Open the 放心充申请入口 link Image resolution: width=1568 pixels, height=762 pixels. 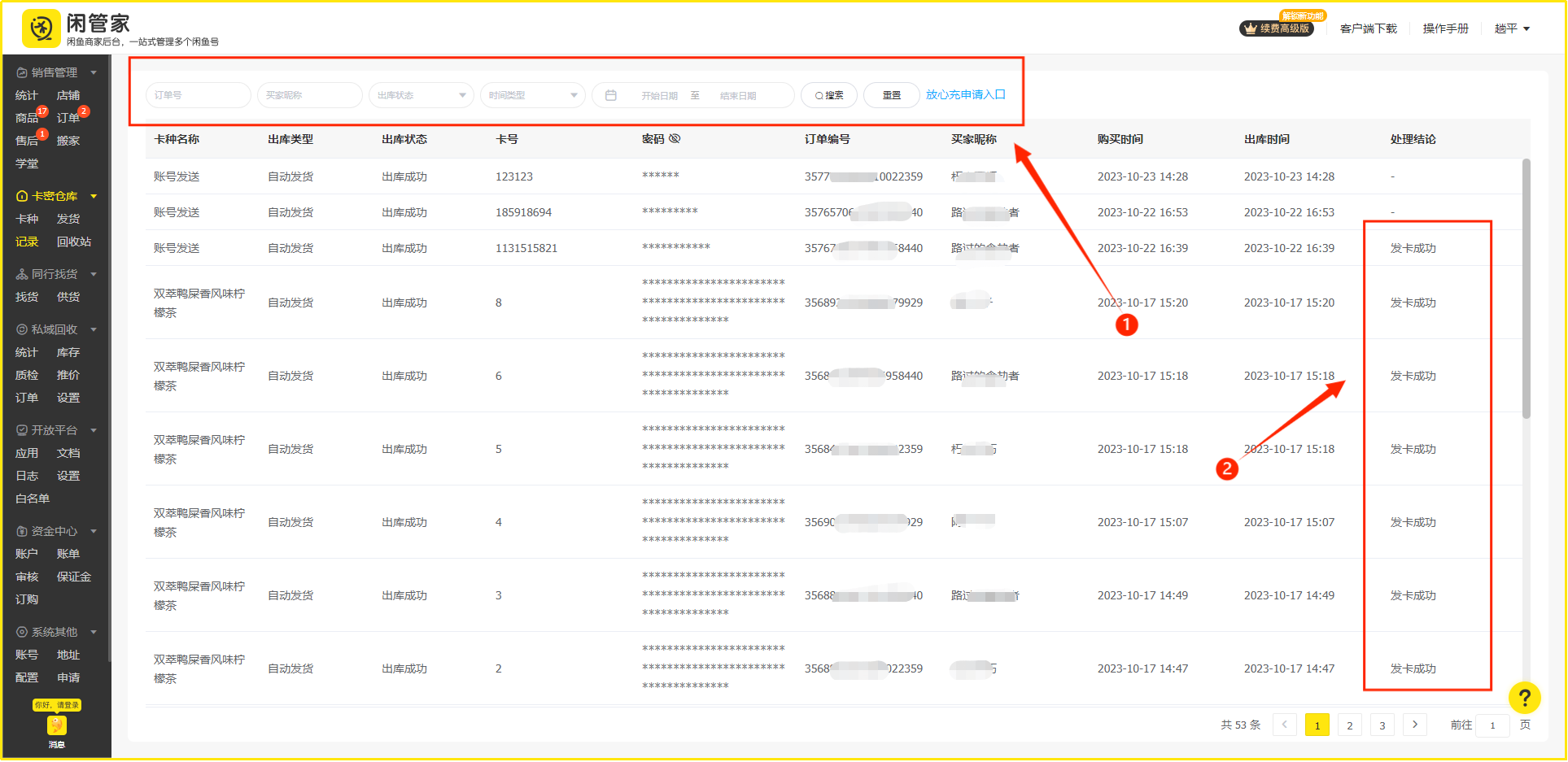[965, 94]
